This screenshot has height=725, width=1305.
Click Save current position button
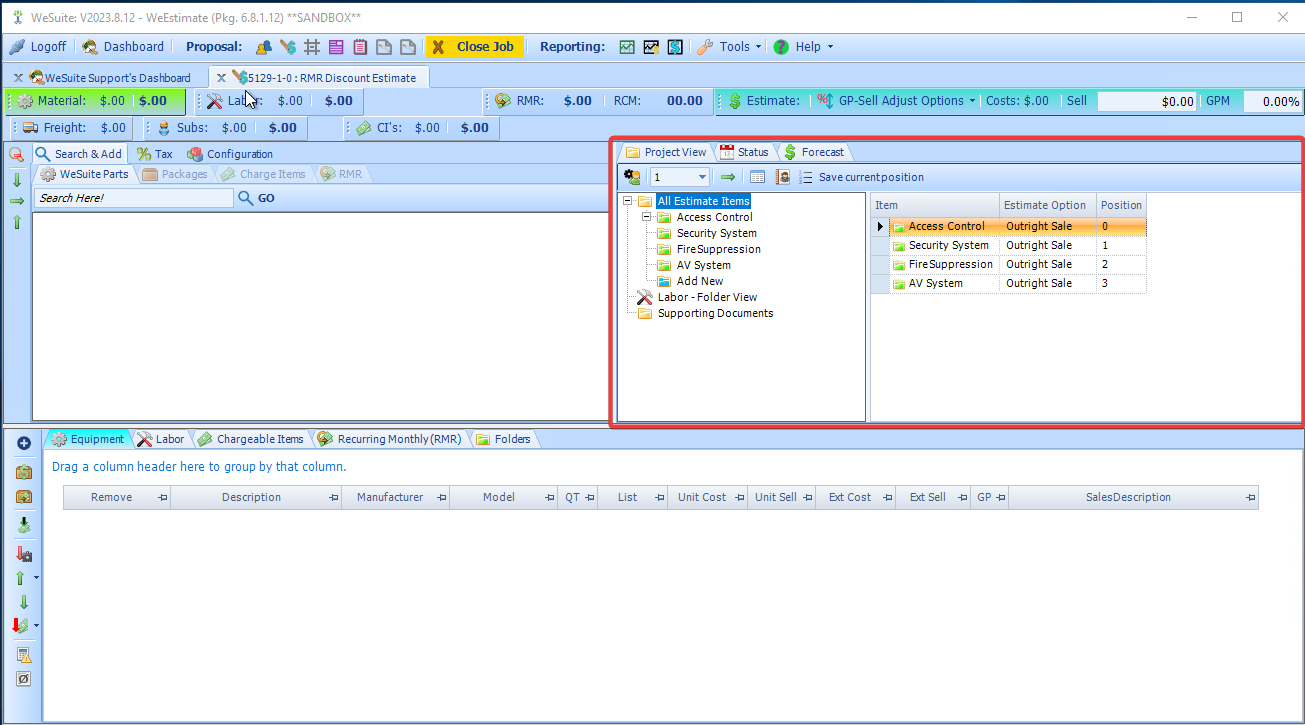point(862,177)
